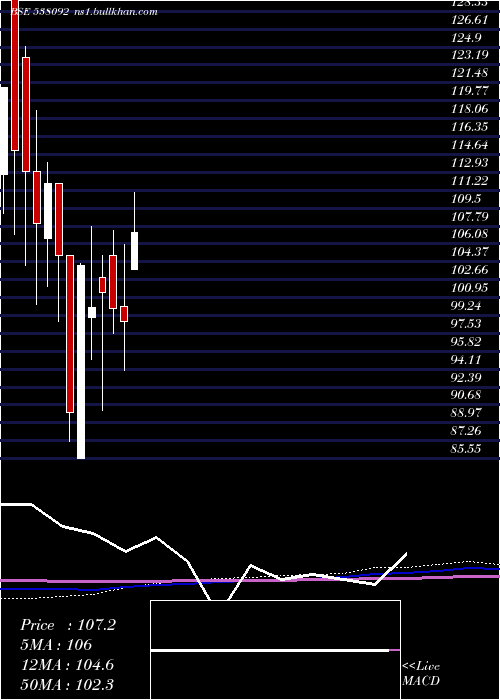Click the price label 99.24

[x=467, y=306]
